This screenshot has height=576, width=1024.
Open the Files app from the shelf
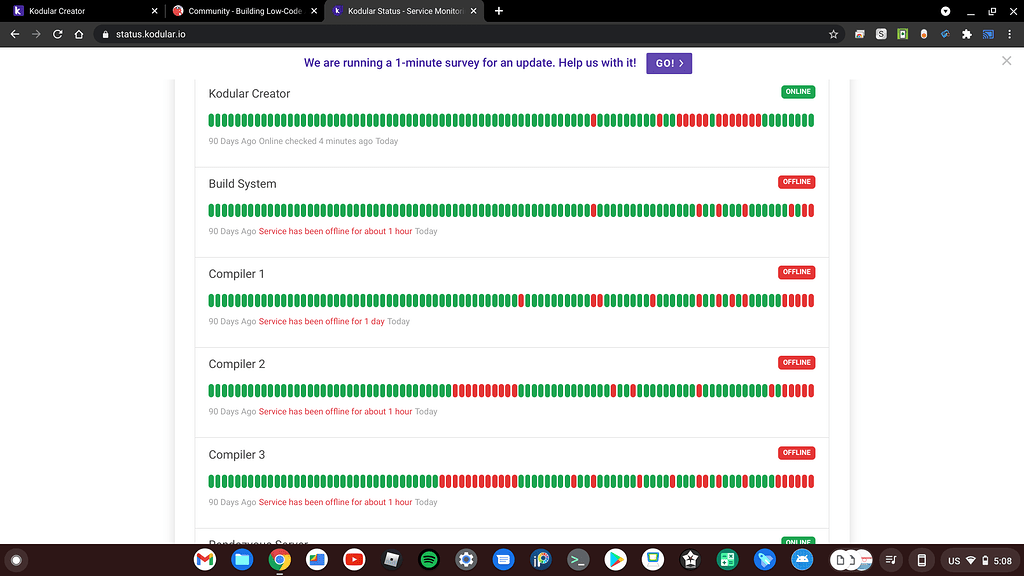tap(242, 560)
